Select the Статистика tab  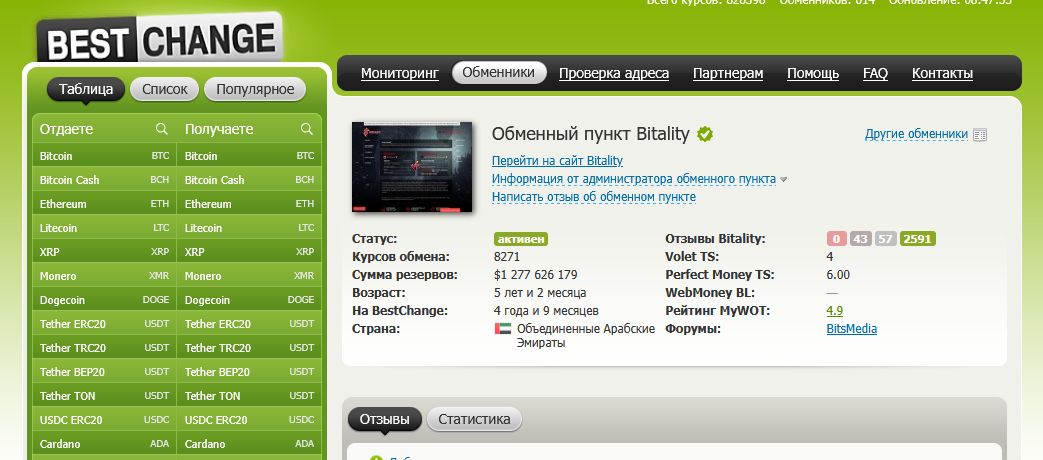[474, 419]
